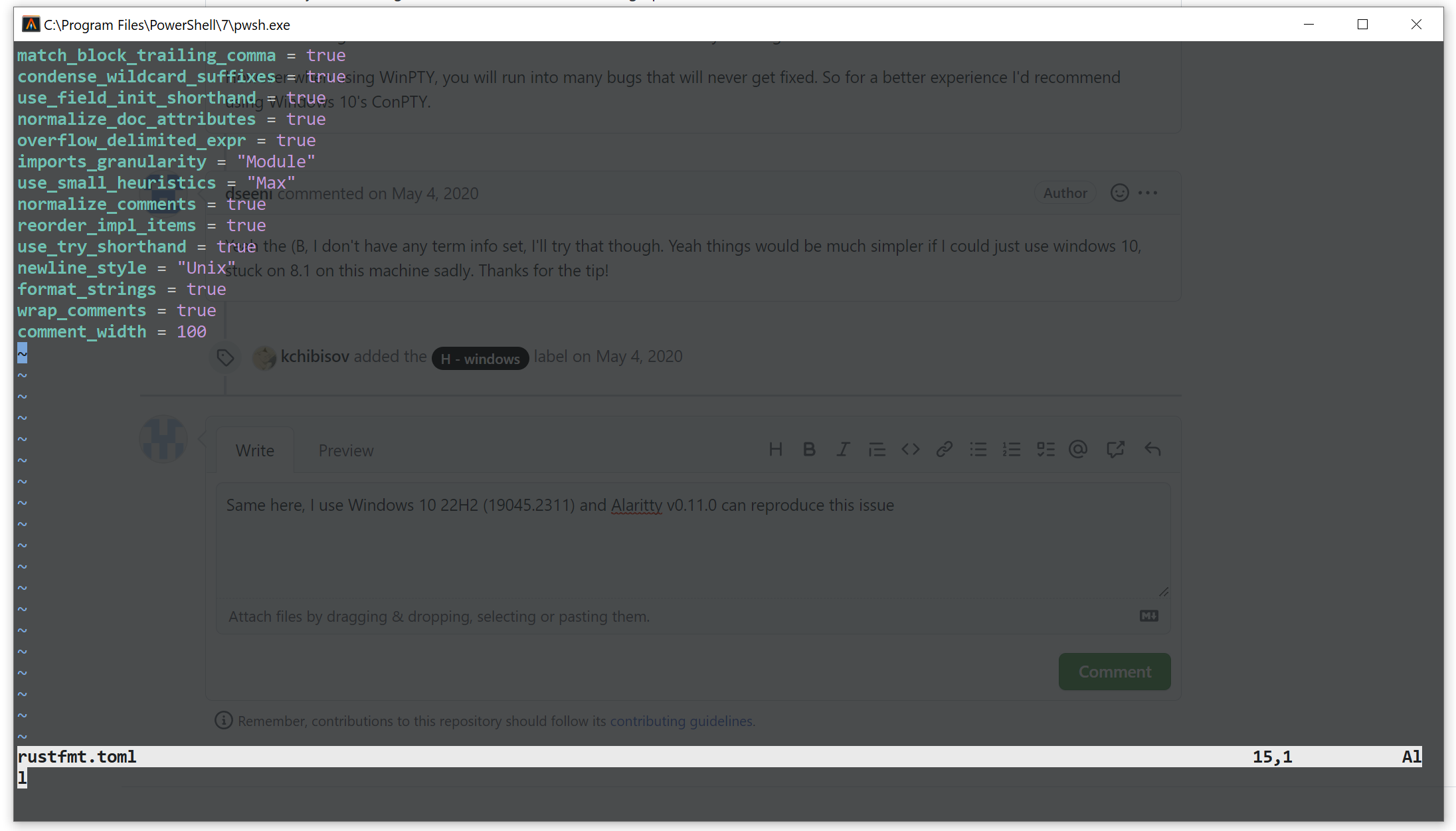Image resolution: width=1456 pixels, height=831 pixels.
Task: Insert a quote block
Action: click(x=877, y=449)
